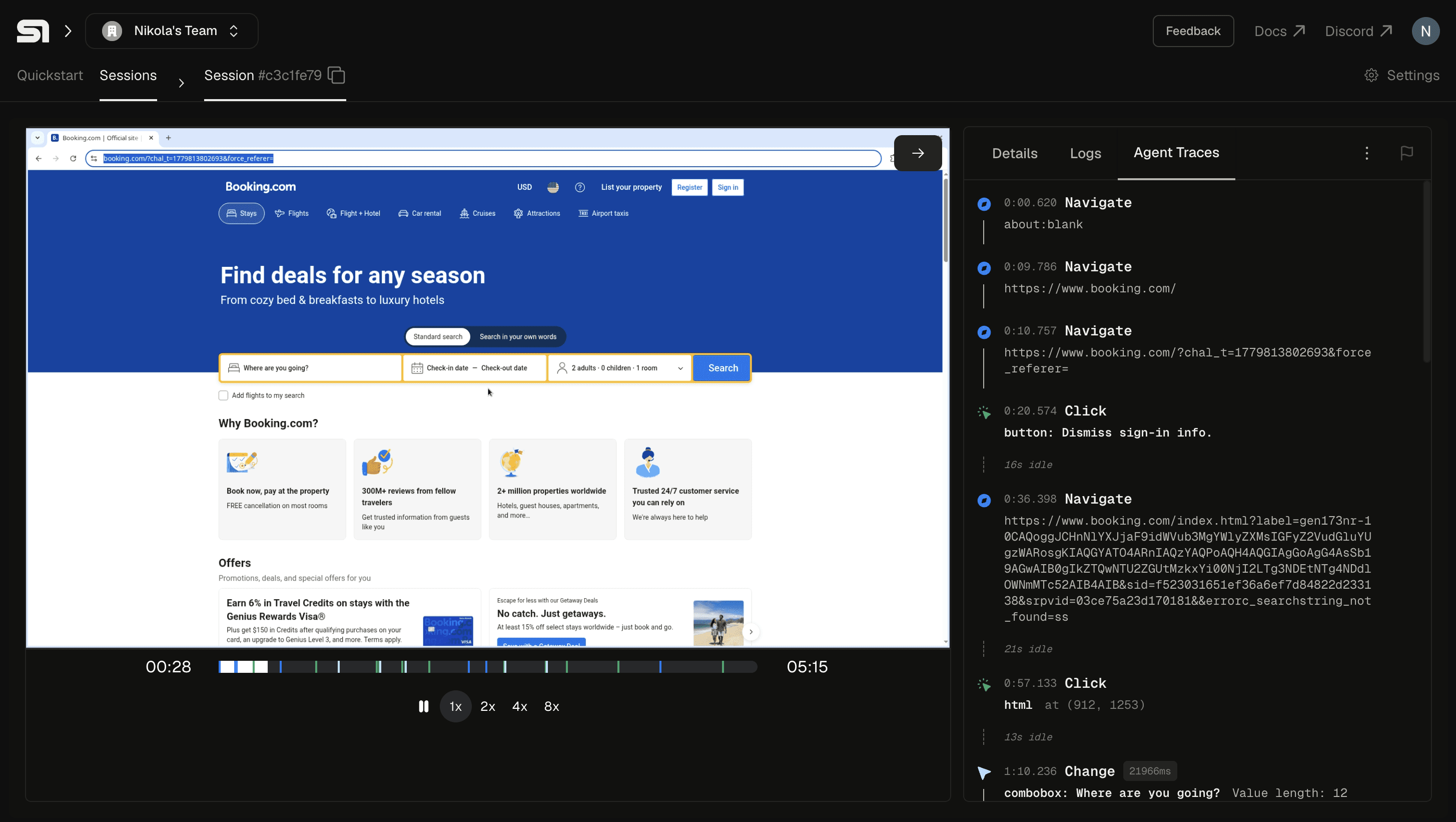Select the Car rental category
1456x822 pixels.
coord(419,213)
